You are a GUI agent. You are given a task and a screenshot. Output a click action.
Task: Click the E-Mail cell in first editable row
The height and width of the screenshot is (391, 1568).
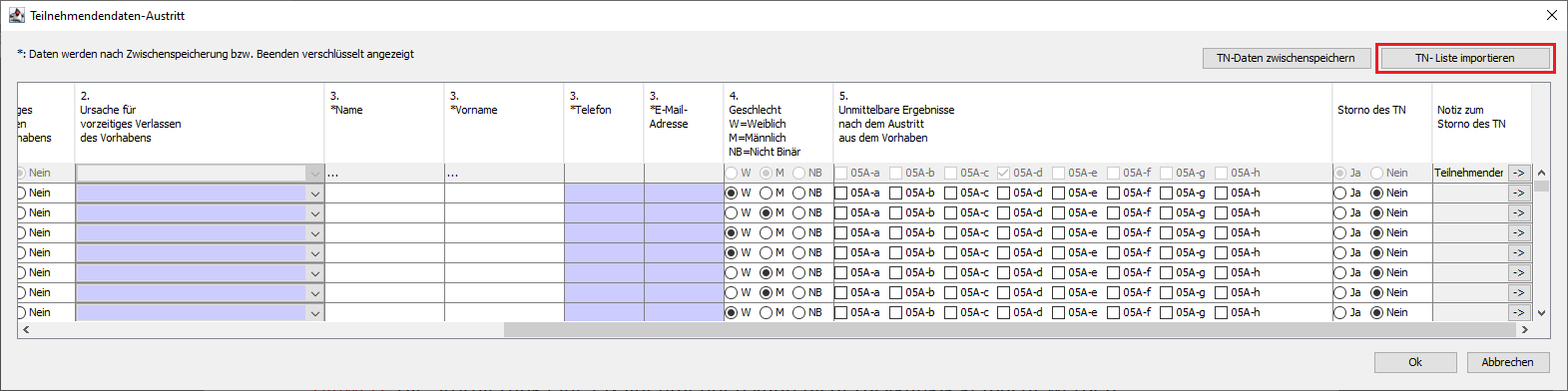coord(684,193)
